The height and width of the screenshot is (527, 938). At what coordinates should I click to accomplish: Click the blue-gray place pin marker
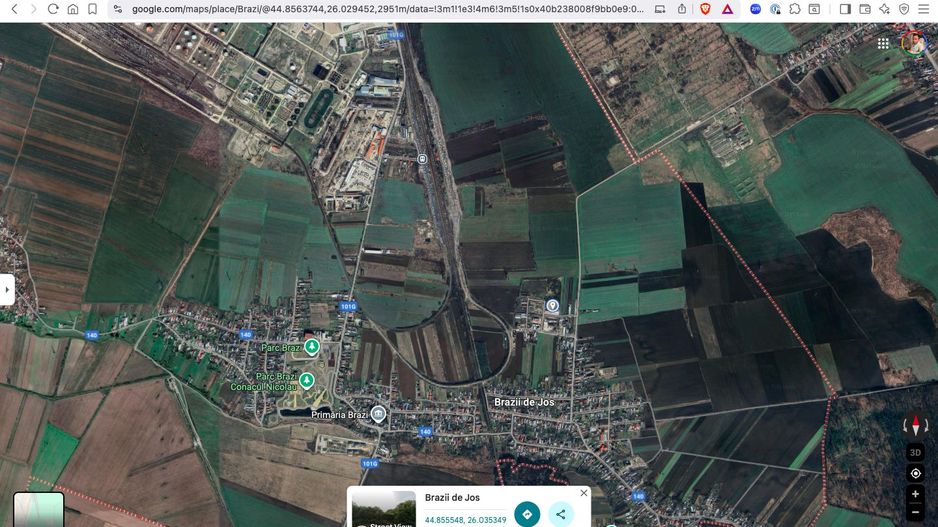(552, 306)
